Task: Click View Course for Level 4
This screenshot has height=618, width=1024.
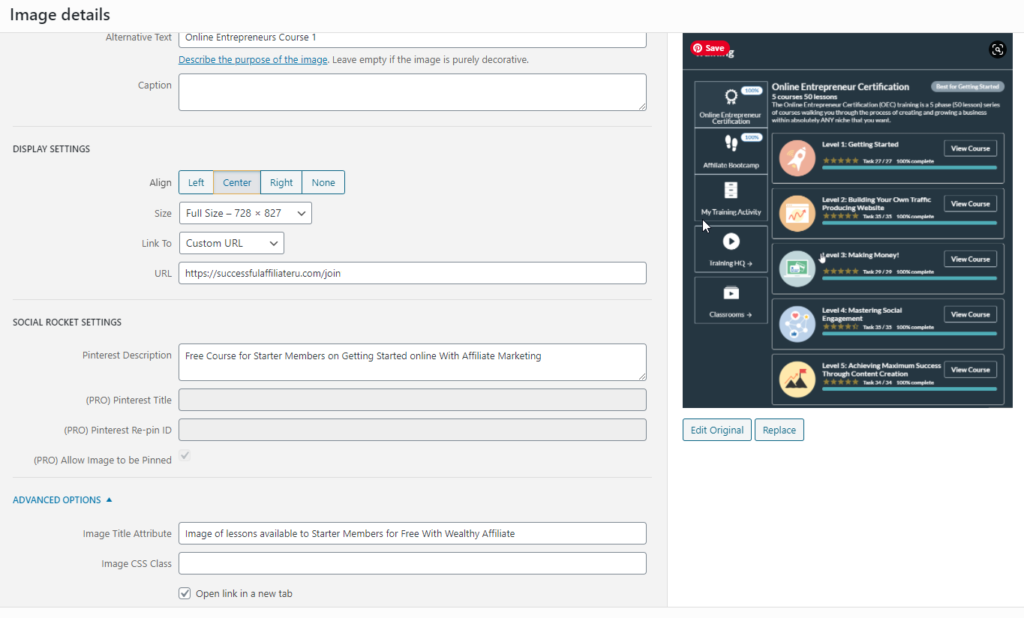Action: [970, 314]
